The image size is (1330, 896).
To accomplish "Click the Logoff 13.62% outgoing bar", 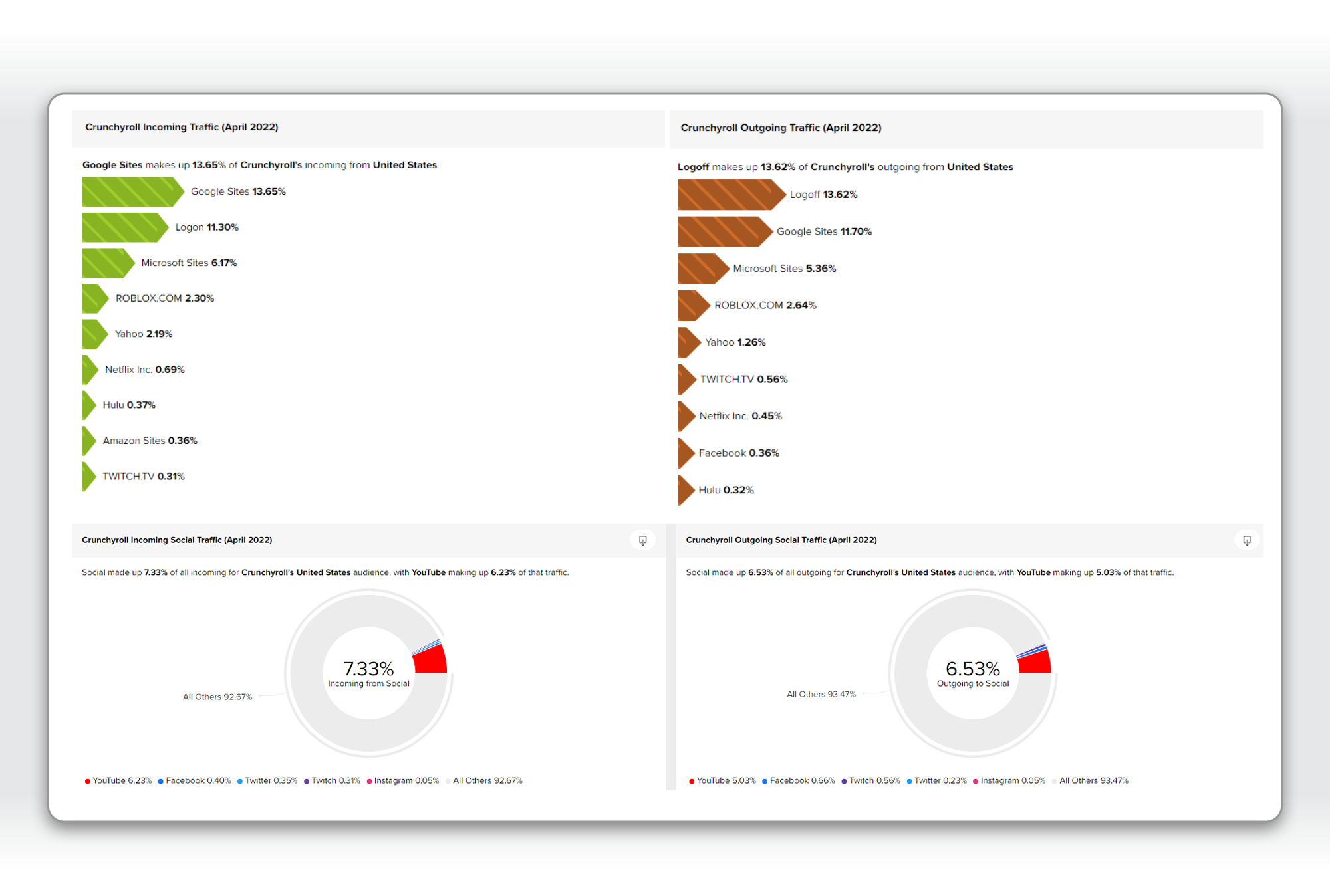I will pos(731,195).
